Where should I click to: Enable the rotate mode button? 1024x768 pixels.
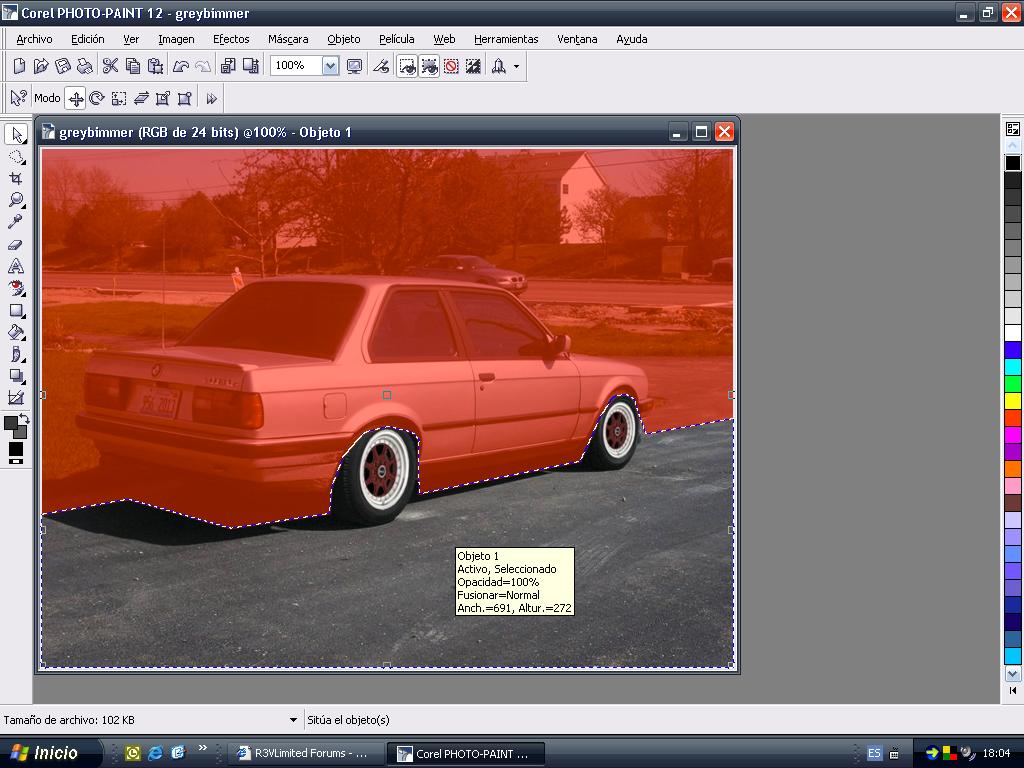coord(97,98)
